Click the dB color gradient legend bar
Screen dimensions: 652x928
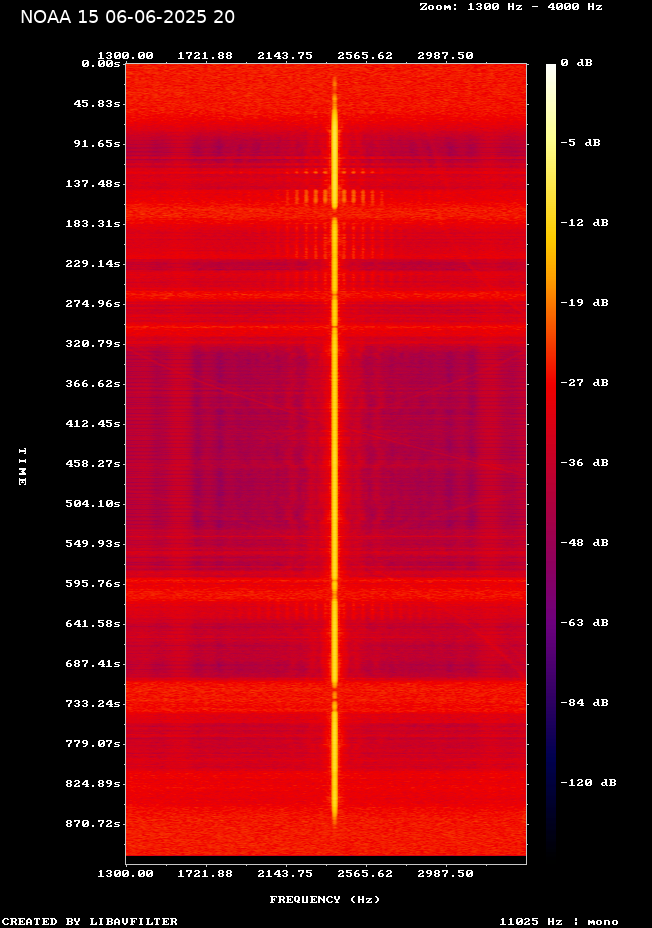pos(551,459)
